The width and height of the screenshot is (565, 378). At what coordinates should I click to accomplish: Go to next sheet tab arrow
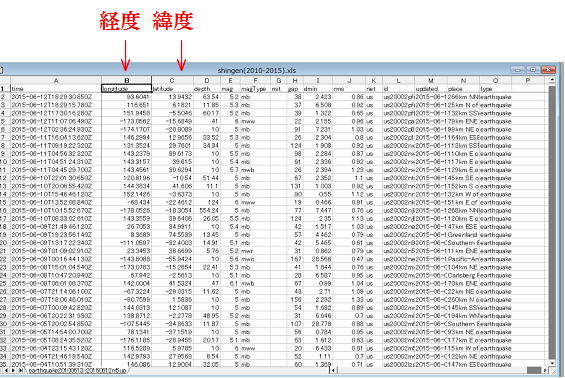[13, 370]
